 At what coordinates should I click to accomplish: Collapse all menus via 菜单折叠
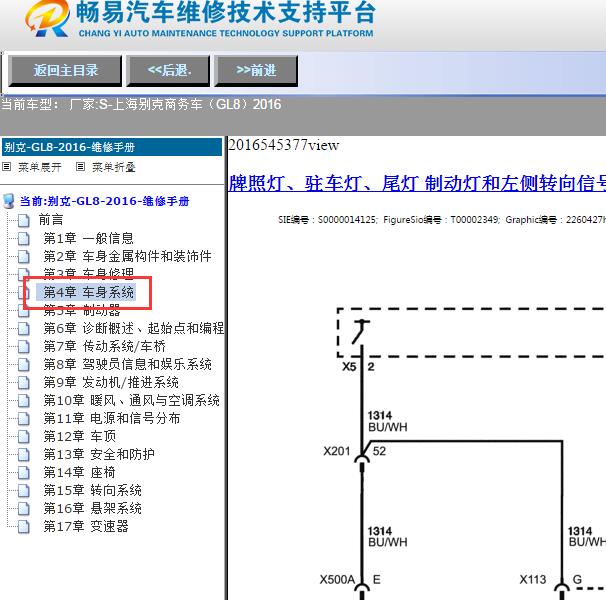pos(114,167)
